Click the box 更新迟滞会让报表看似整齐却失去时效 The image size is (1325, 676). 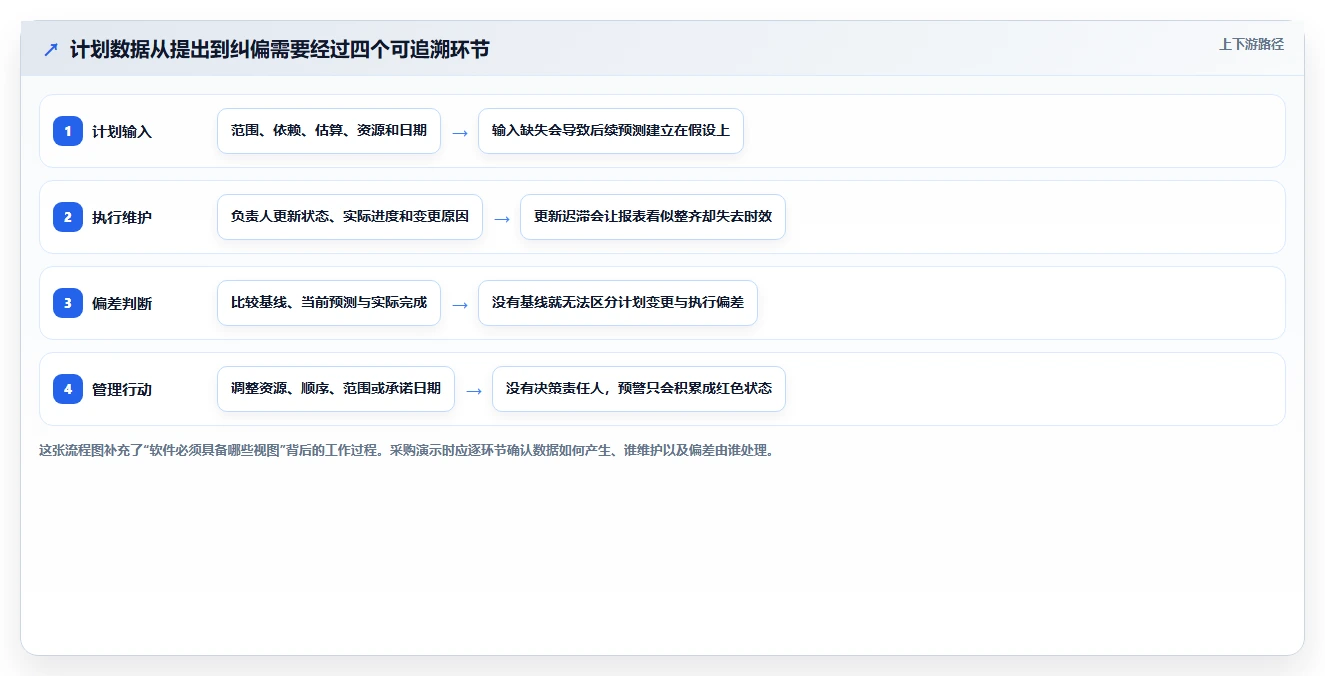point(653,217)
